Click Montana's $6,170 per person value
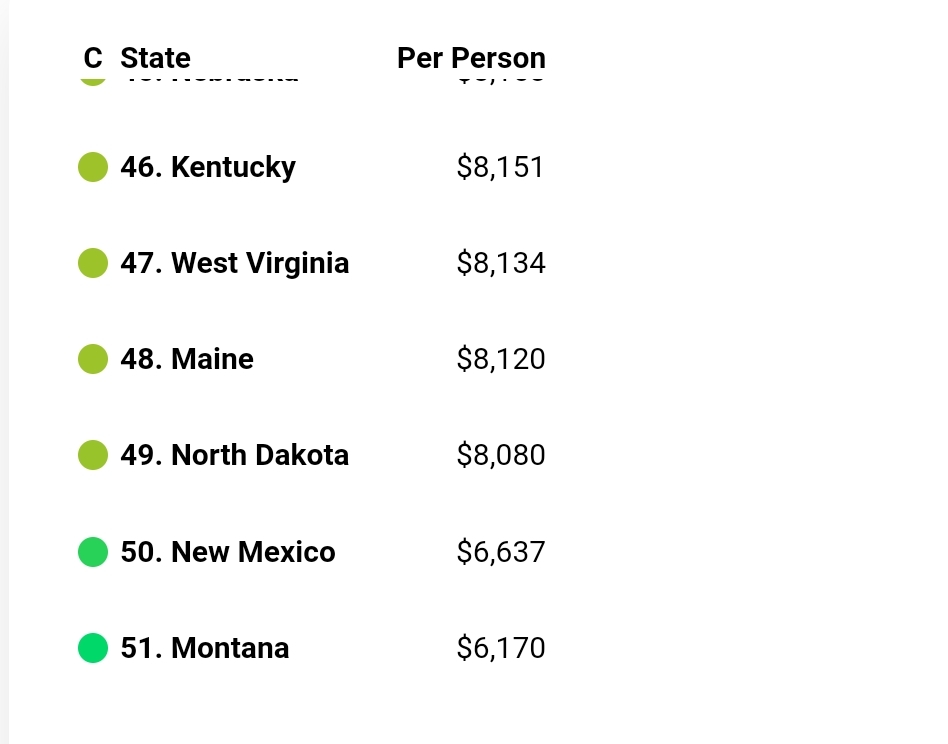 click(500, 648)
